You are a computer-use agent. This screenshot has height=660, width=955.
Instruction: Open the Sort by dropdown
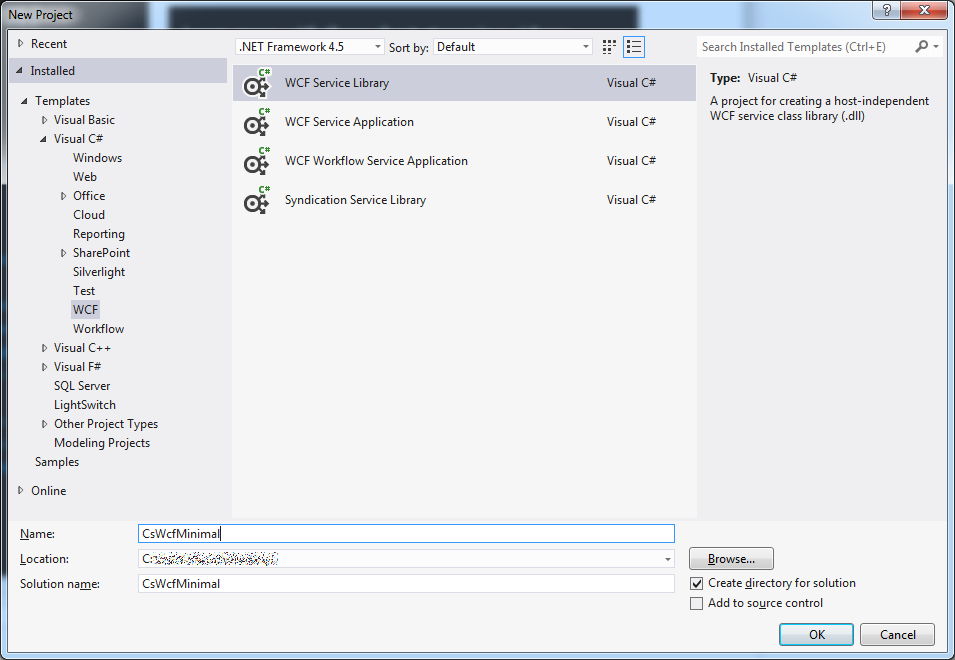pos(587,46)
